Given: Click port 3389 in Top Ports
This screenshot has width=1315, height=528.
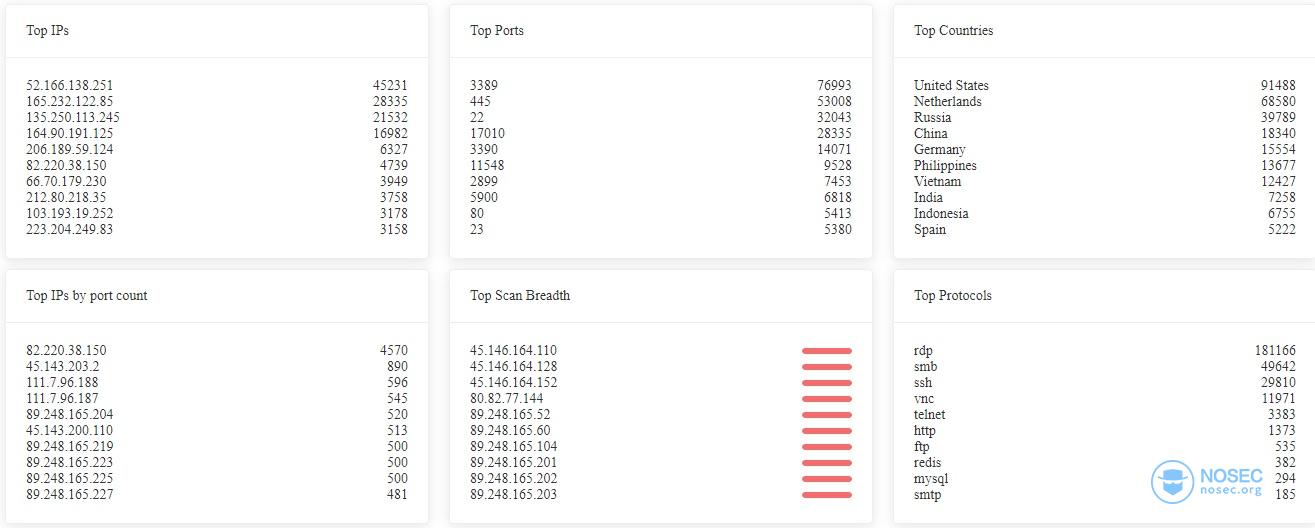Looking at the screenshot, I should [x=484, y=86].
